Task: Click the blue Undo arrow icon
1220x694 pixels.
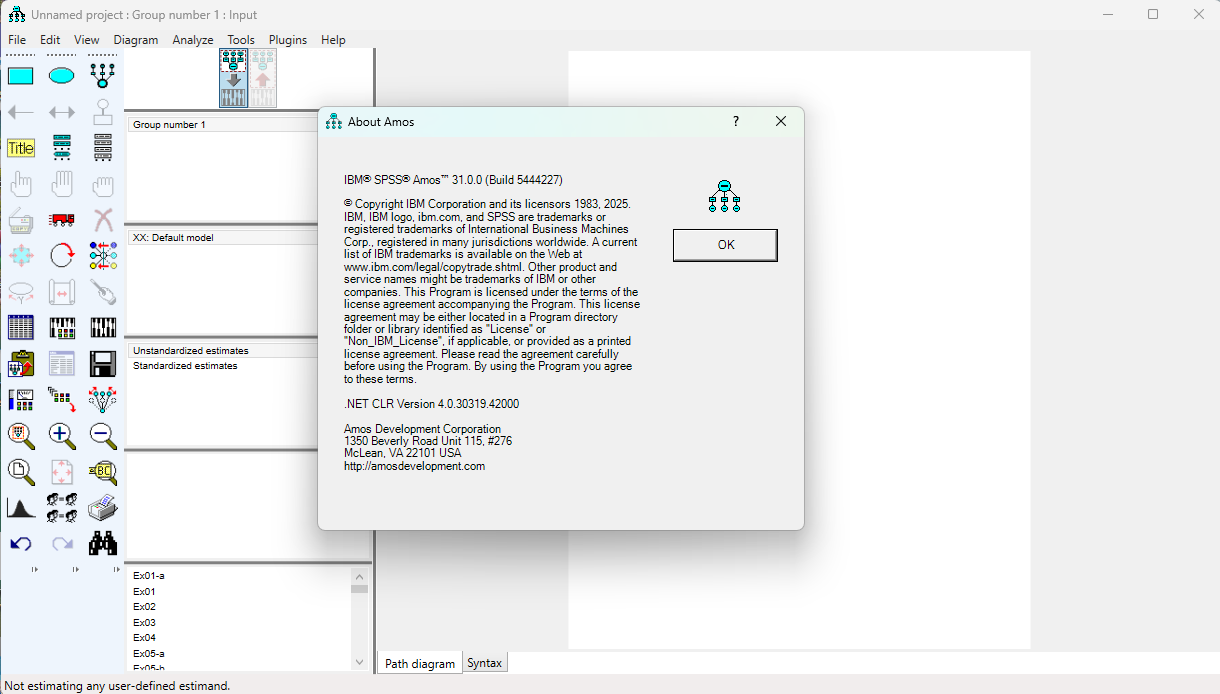Action: pyautogui.click(x=21, y=544)
